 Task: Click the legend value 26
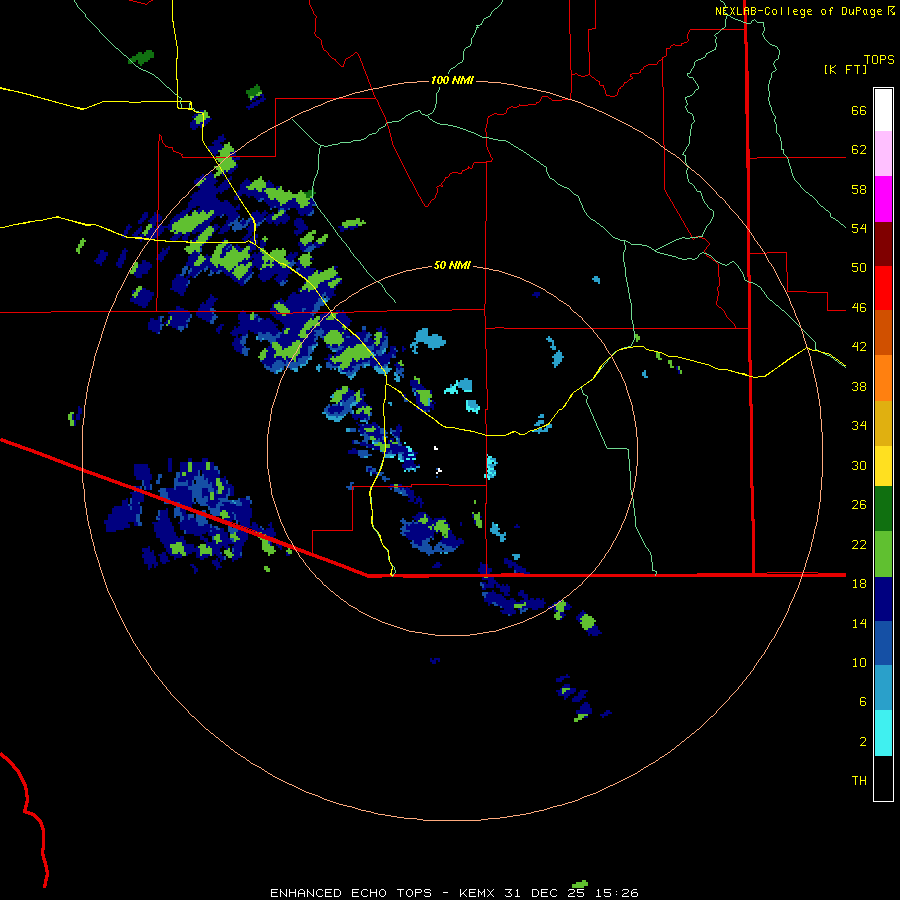coord(859,505)
